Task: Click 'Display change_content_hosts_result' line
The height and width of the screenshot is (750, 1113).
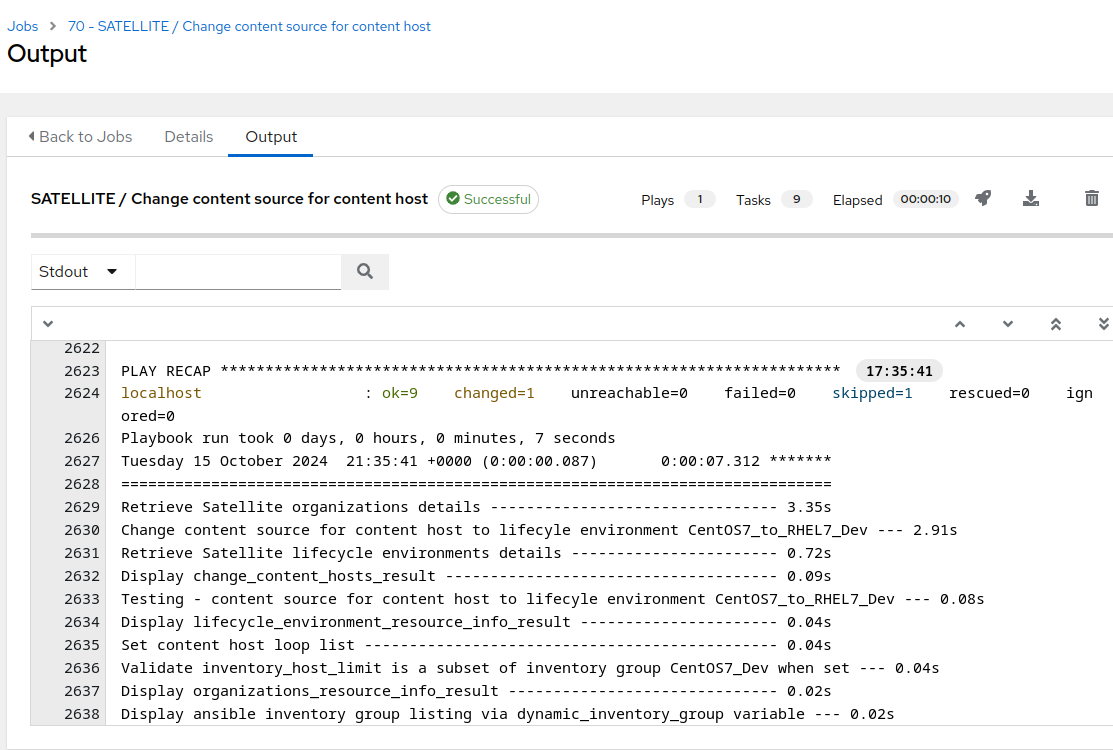Action: click(x=476, y=576)
